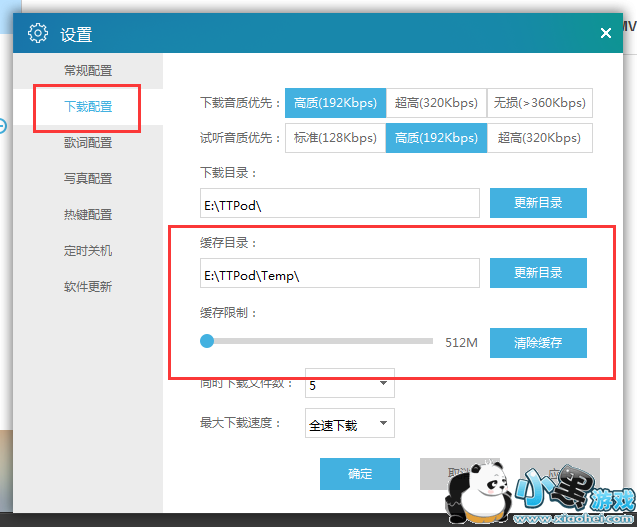The width and height of the screenshot is (637, 527).
Task: Close the settings dialog with the X
Action: (x=606, y=33)
